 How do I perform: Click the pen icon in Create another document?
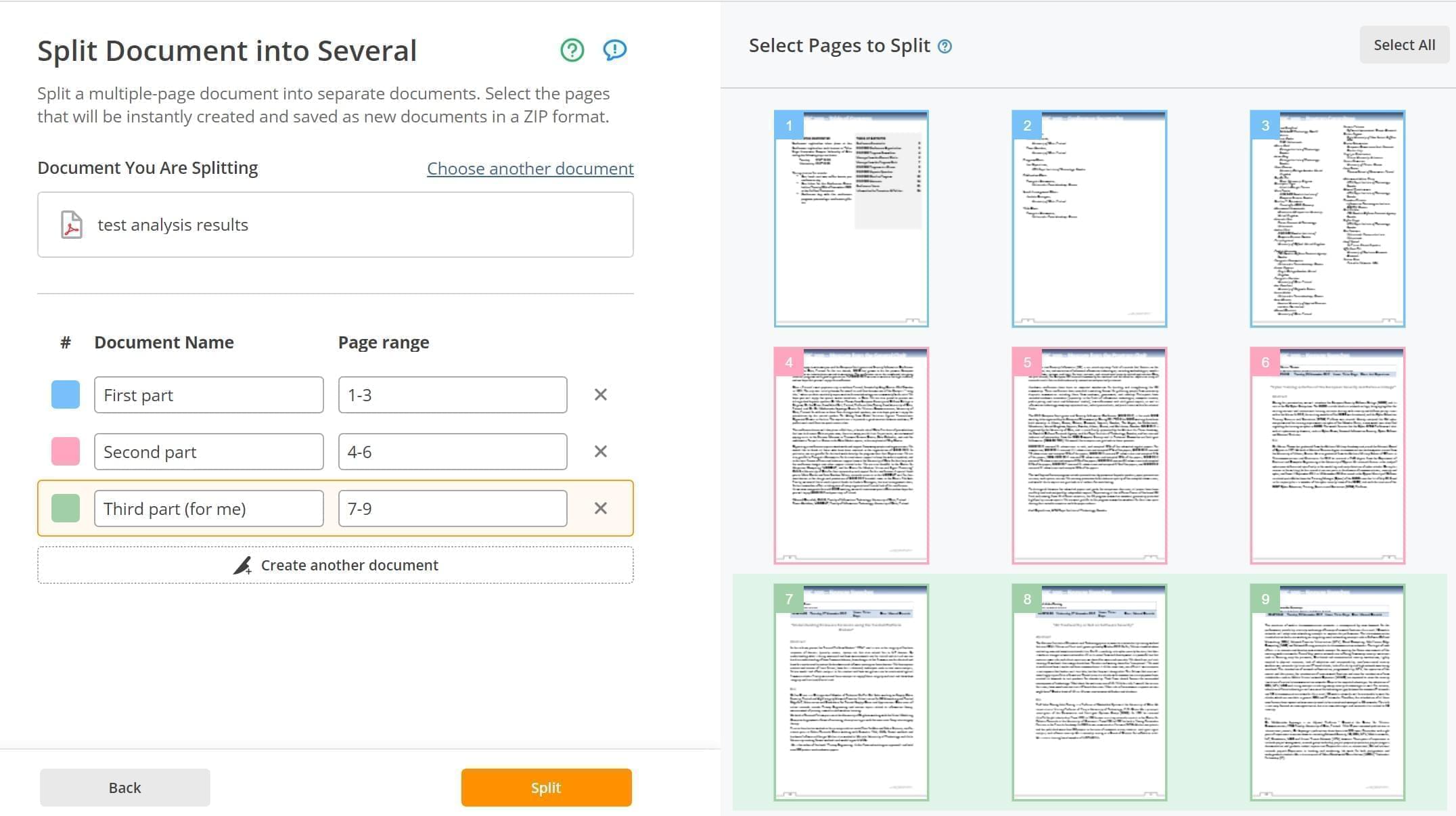[x=242, y=565]
